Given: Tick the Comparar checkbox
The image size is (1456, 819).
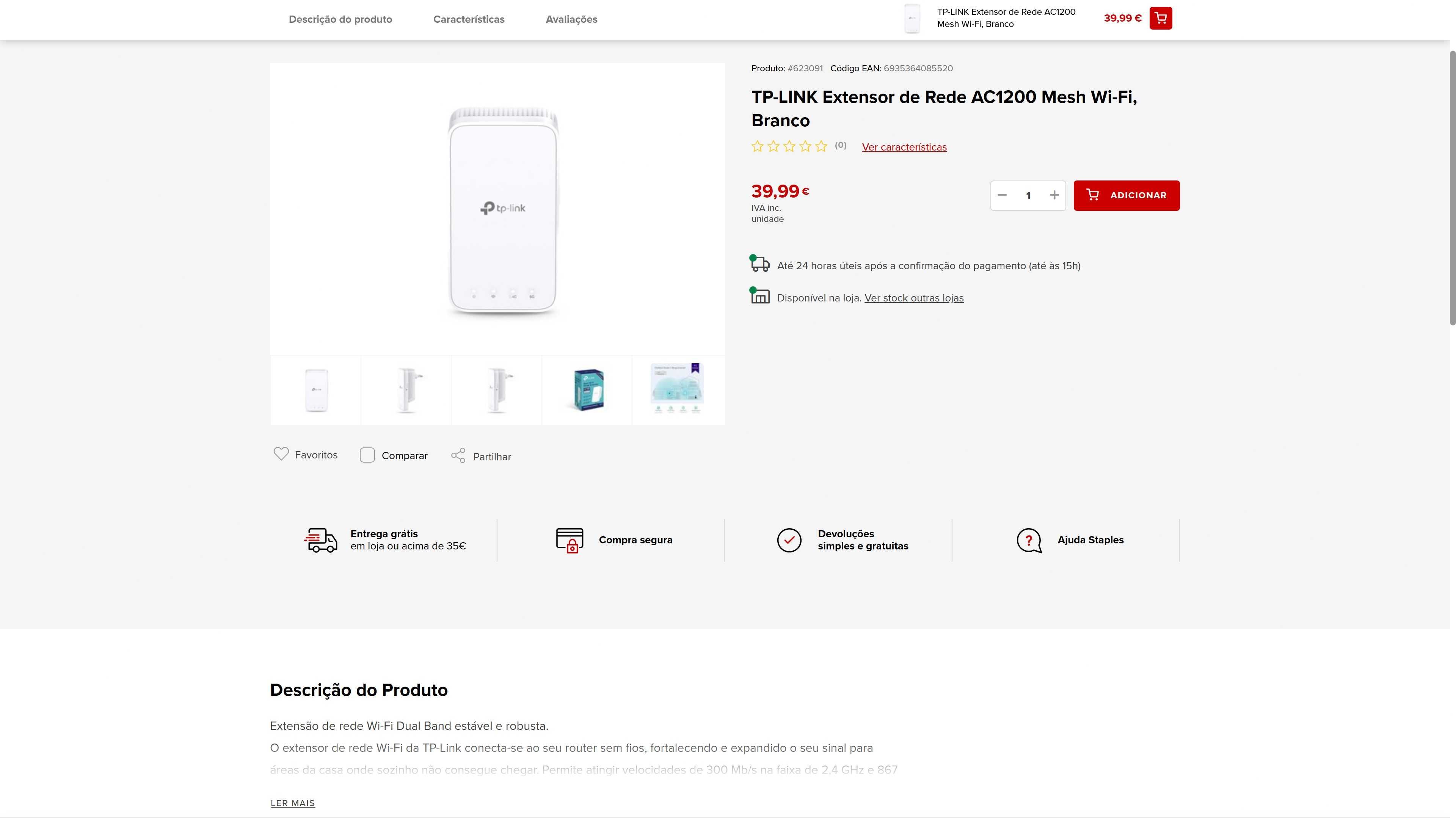Looking at the screenshot, I should tap(367, 455).
